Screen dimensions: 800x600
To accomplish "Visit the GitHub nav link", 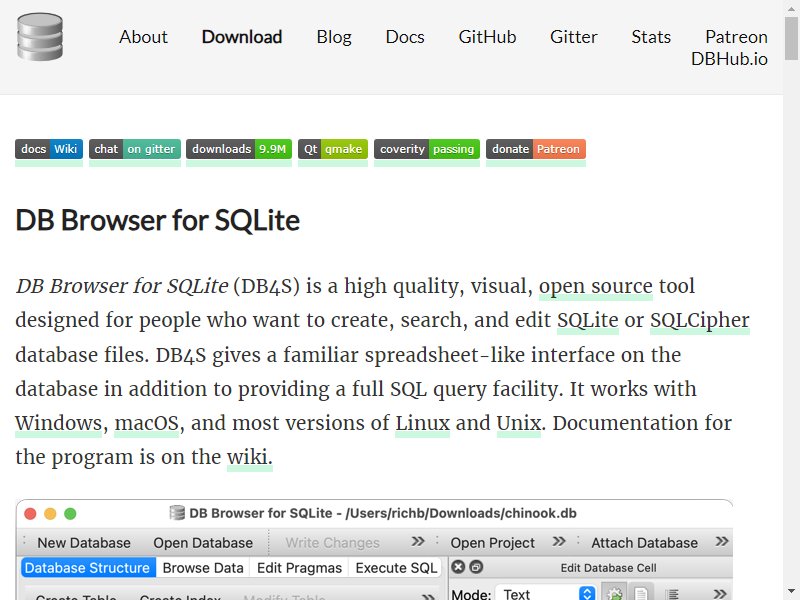I will (487, 37).
